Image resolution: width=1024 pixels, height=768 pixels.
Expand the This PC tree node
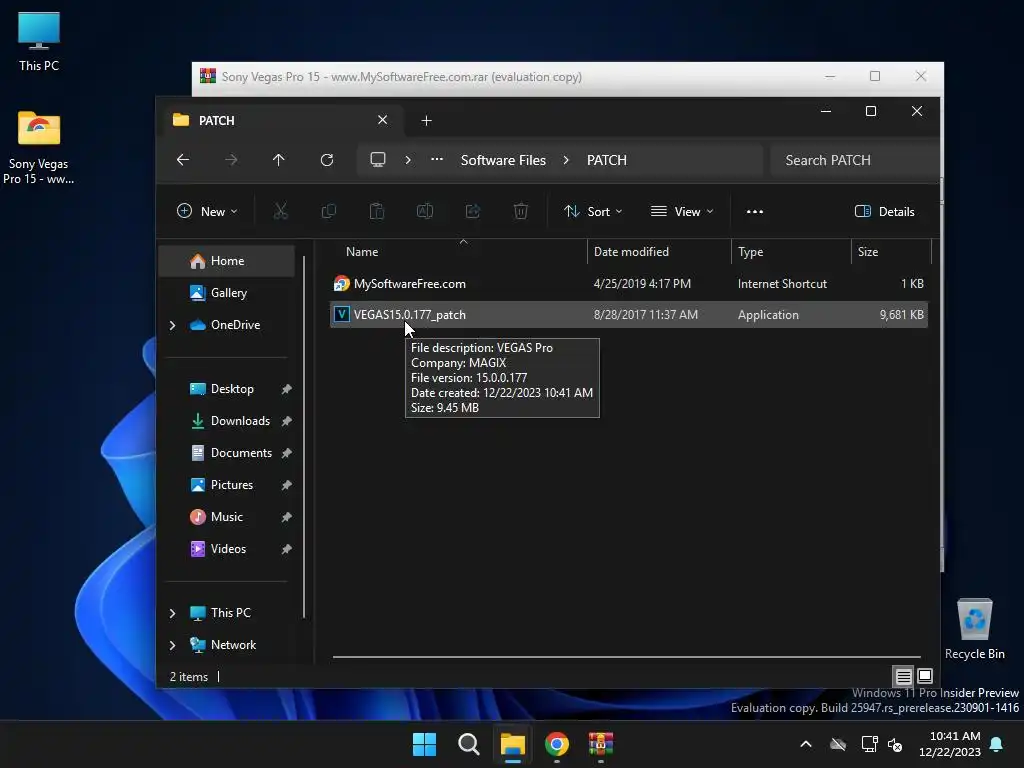[x=172, y=613]
